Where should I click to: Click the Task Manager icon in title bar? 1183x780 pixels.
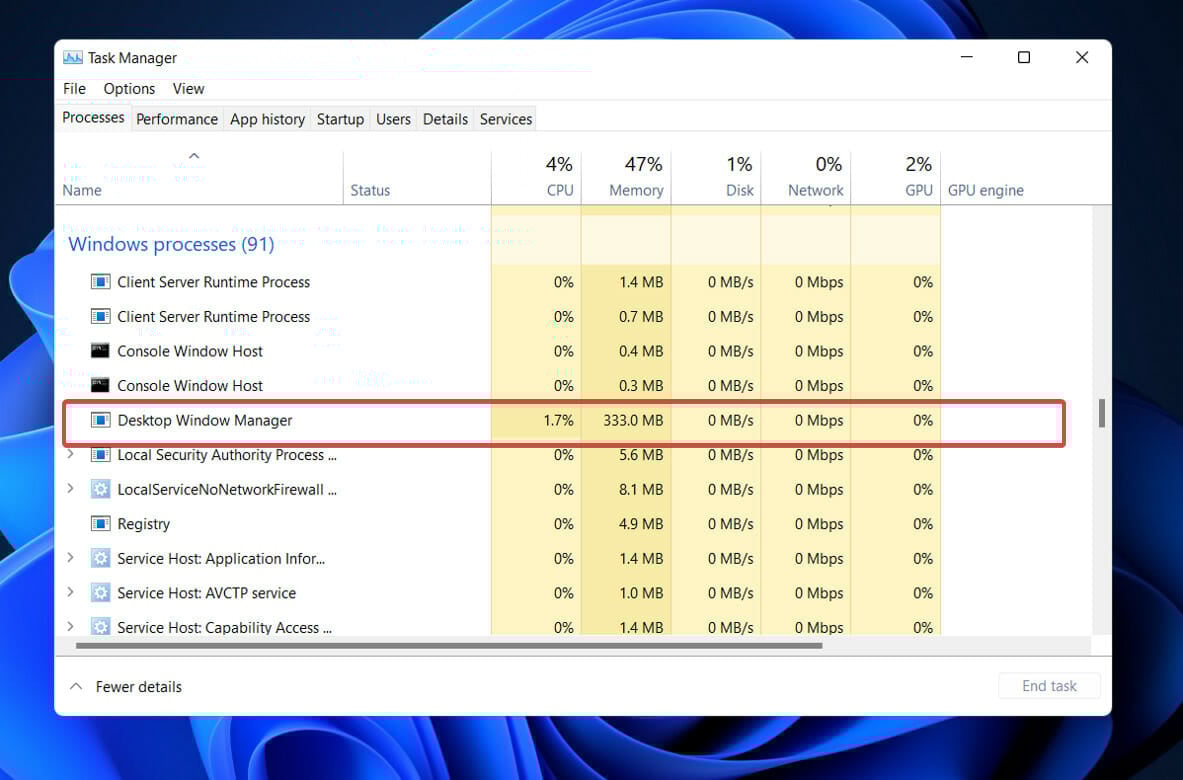pos(72,57)
